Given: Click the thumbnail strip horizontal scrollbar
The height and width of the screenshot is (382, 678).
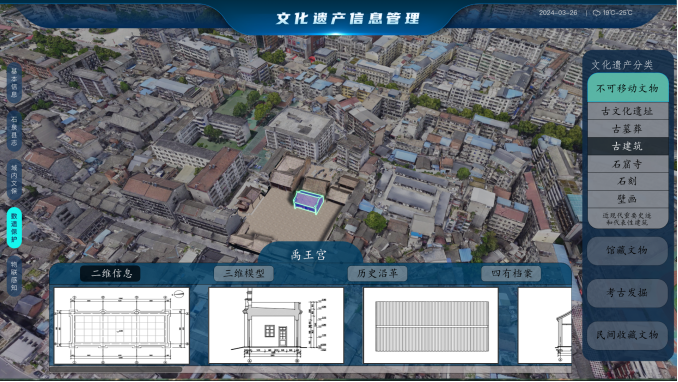Looking at the screenshot, I should pyautogui.click(x=116, y=369).
